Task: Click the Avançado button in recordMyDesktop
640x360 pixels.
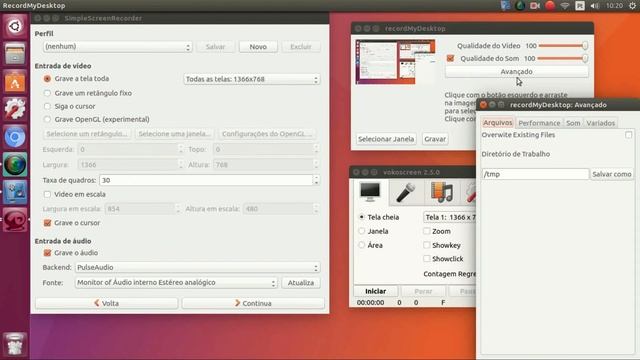Action: point(516,71)
